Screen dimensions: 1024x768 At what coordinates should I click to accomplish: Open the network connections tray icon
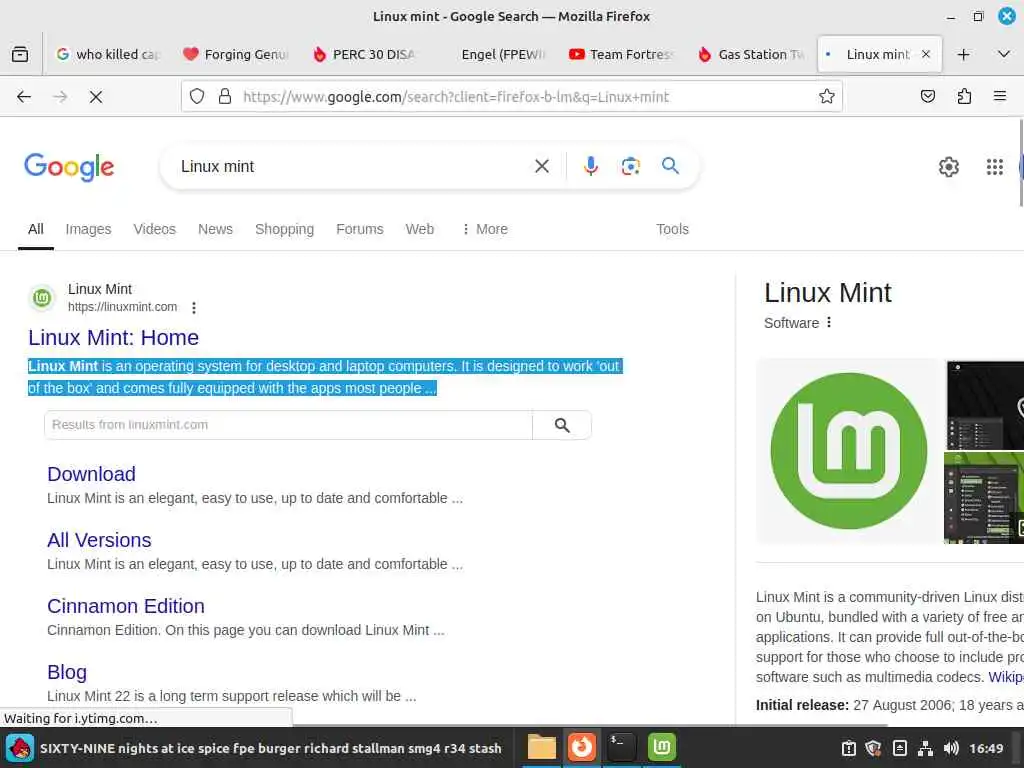[x=925, y=748]
